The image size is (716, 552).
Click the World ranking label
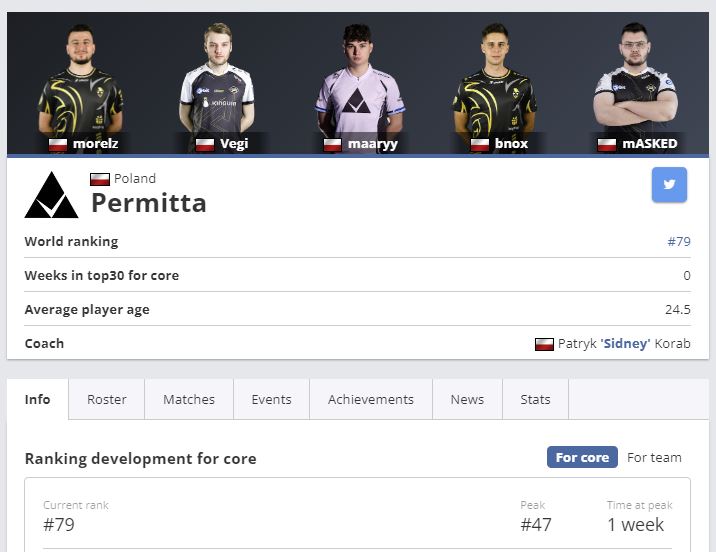[x=71, y=242]
